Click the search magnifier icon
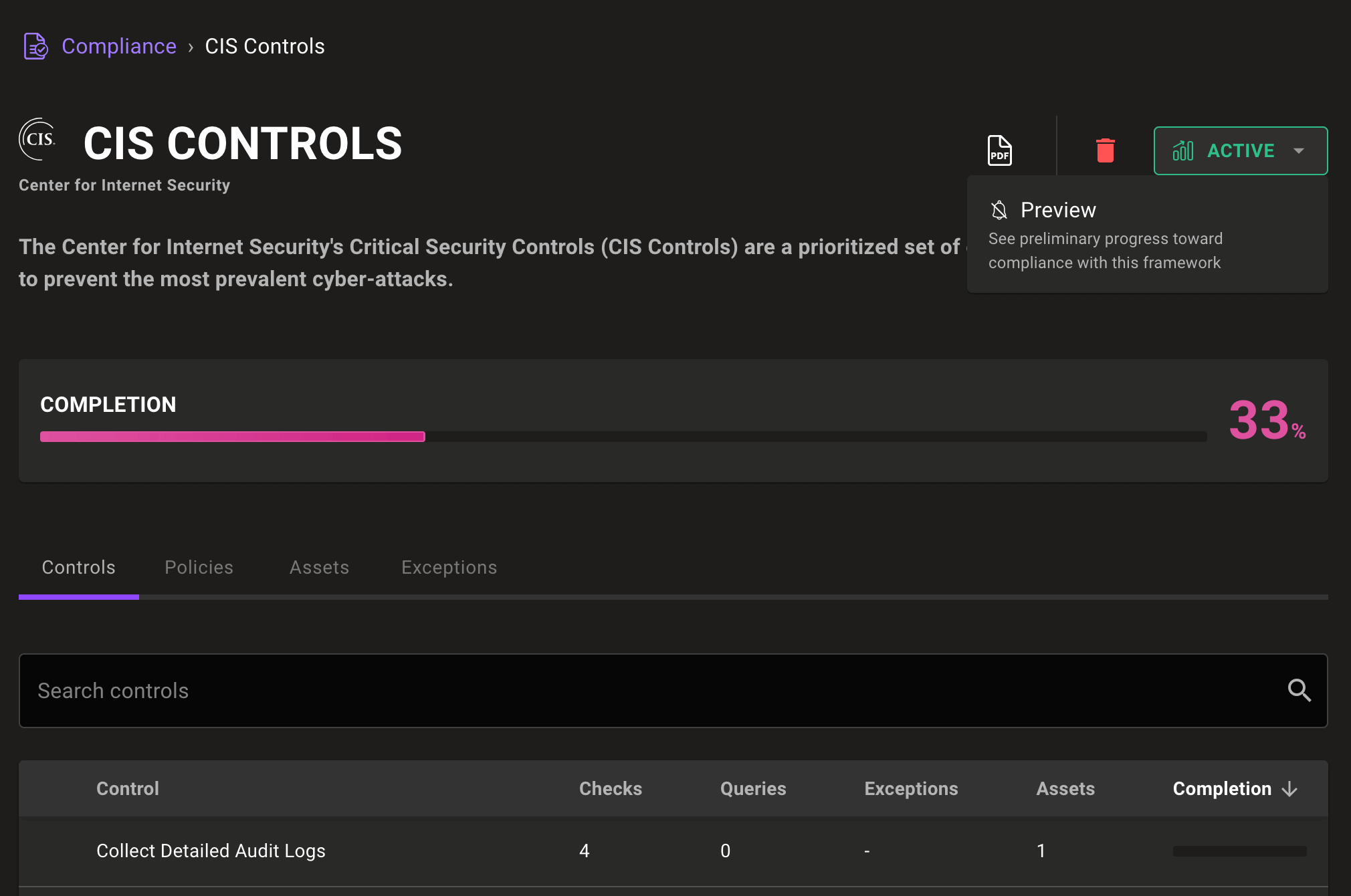This screenshot has width=1351, height=896. (1299, 690)
